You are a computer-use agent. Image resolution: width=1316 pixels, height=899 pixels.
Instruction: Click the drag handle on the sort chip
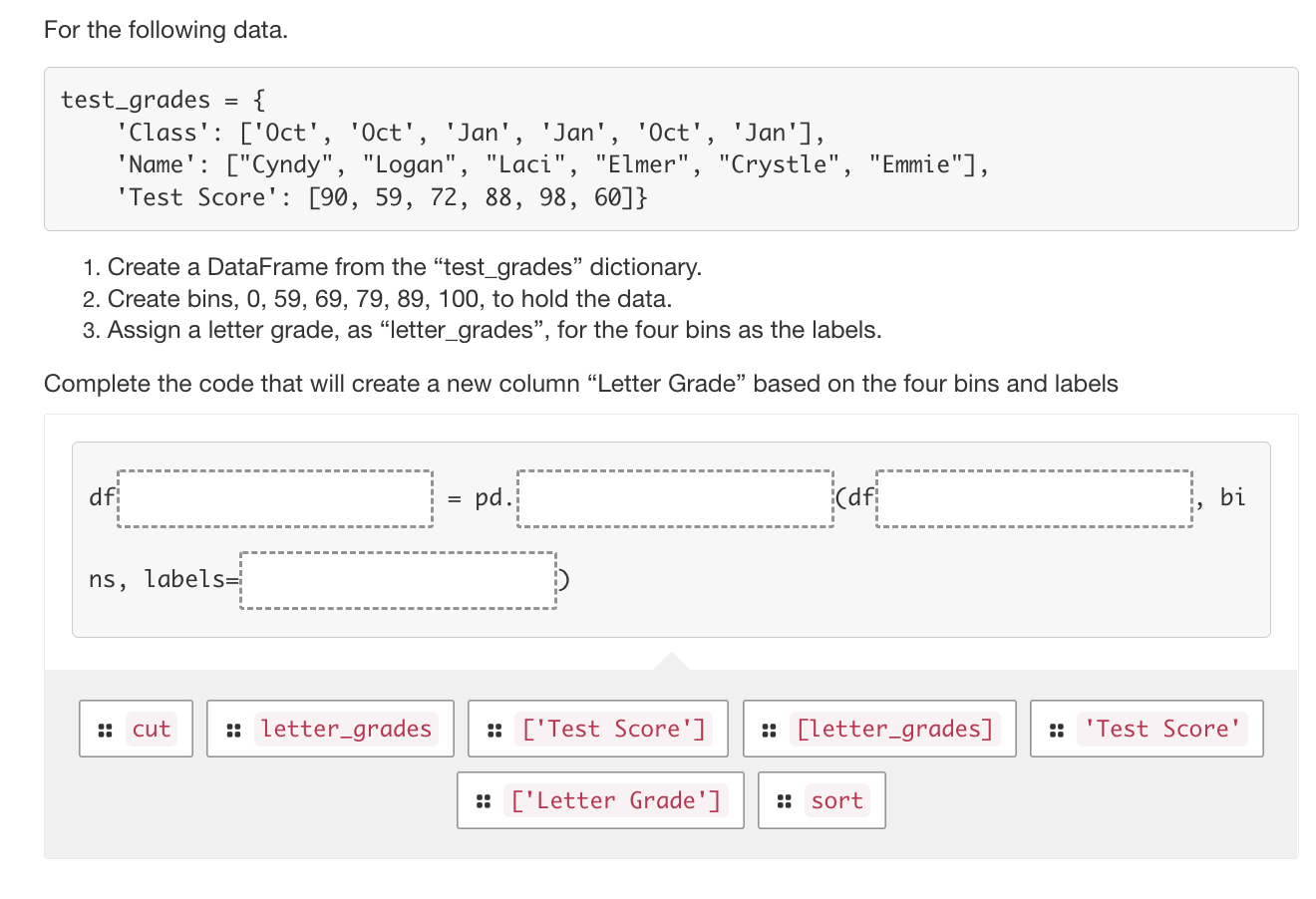tap(785, 801)
